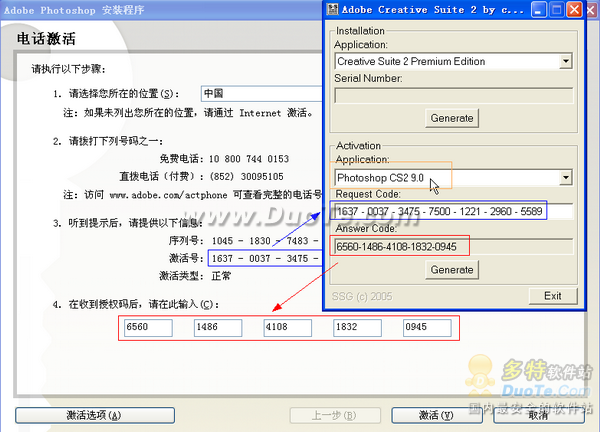Click the 取消 button
600x432 pixels.
click(539, 415)
